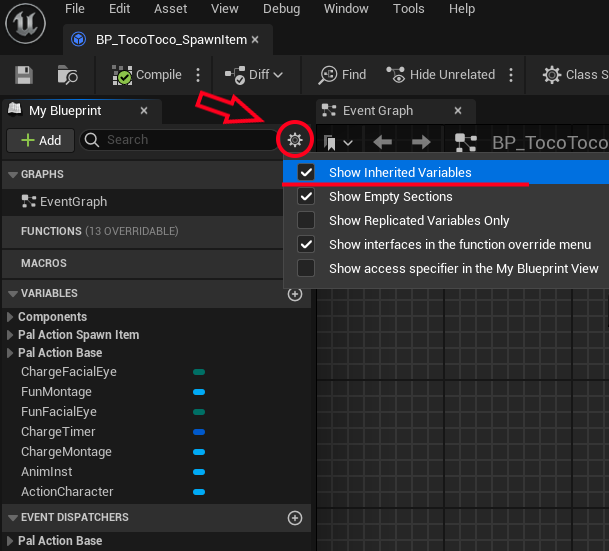The width and height of the screenshot is (609, 551).
Task: Click FunMontage variable type pill
Action: 199,392
